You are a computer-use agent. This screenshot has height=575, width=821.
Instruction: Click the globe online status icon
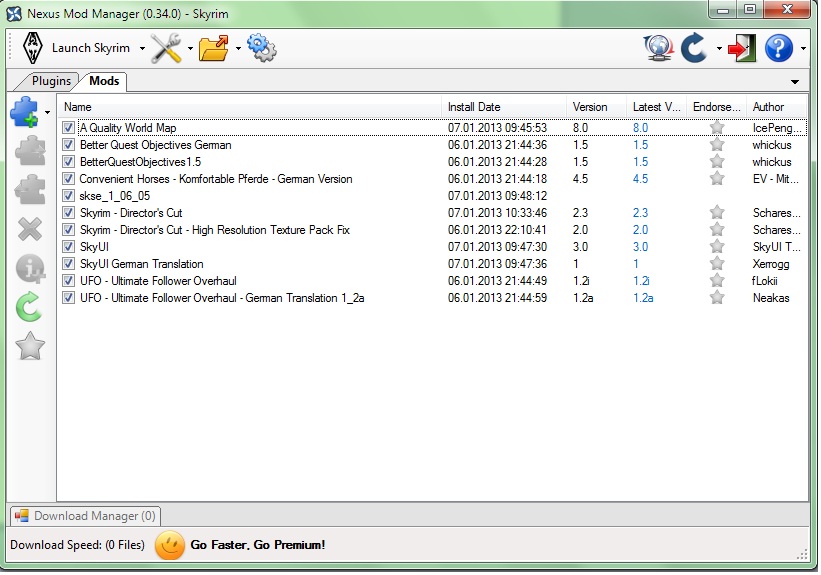point(657,47)
